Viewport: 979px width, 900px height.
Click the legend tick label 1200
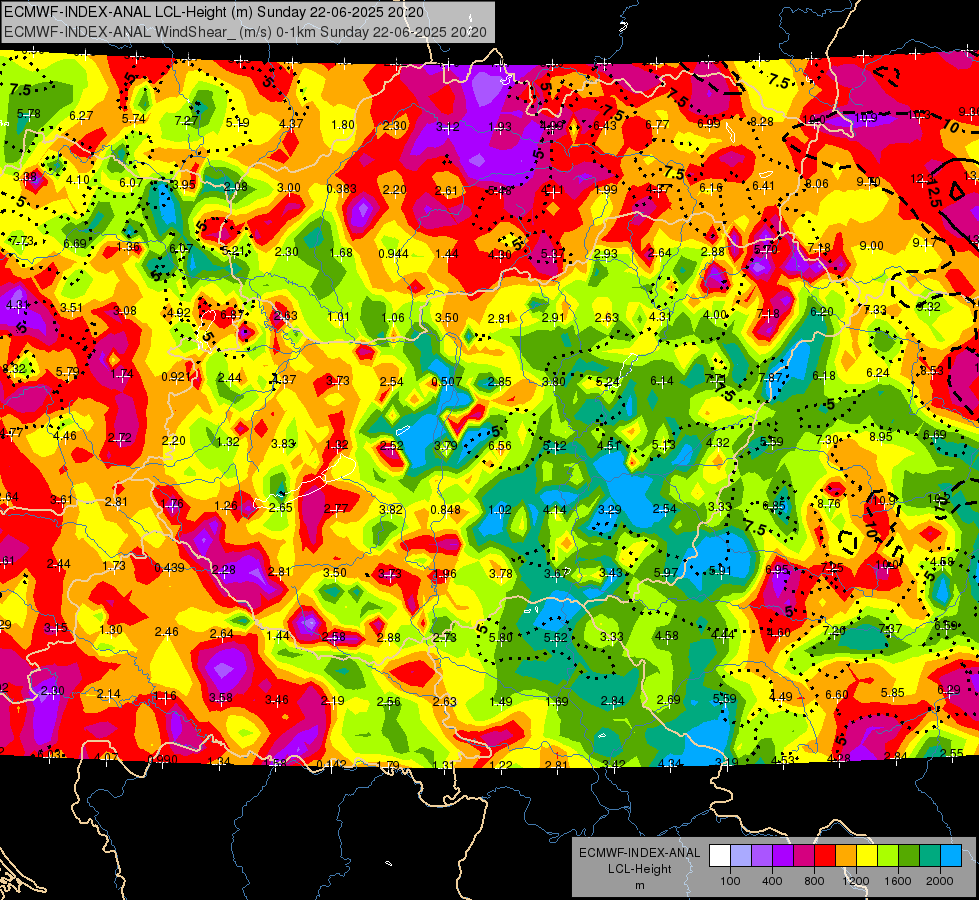click(856, 881)
